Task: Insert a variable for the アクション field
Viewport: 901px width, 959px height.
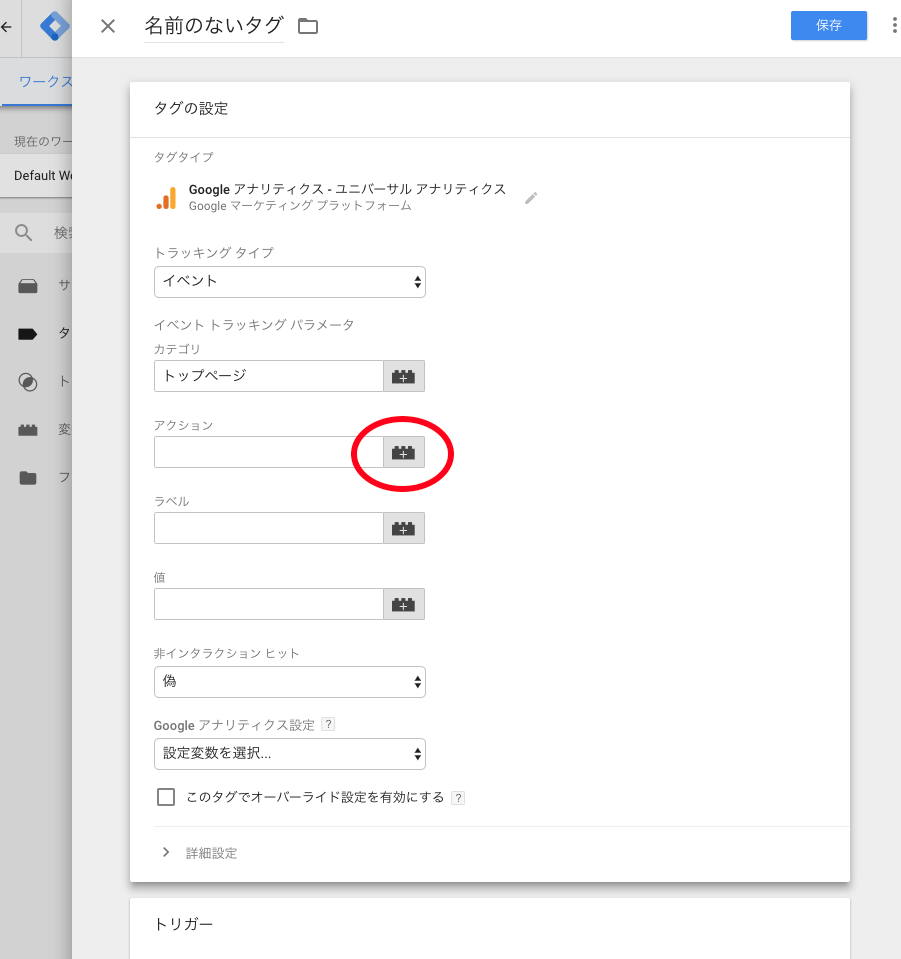Action: (x=403, y=452)
